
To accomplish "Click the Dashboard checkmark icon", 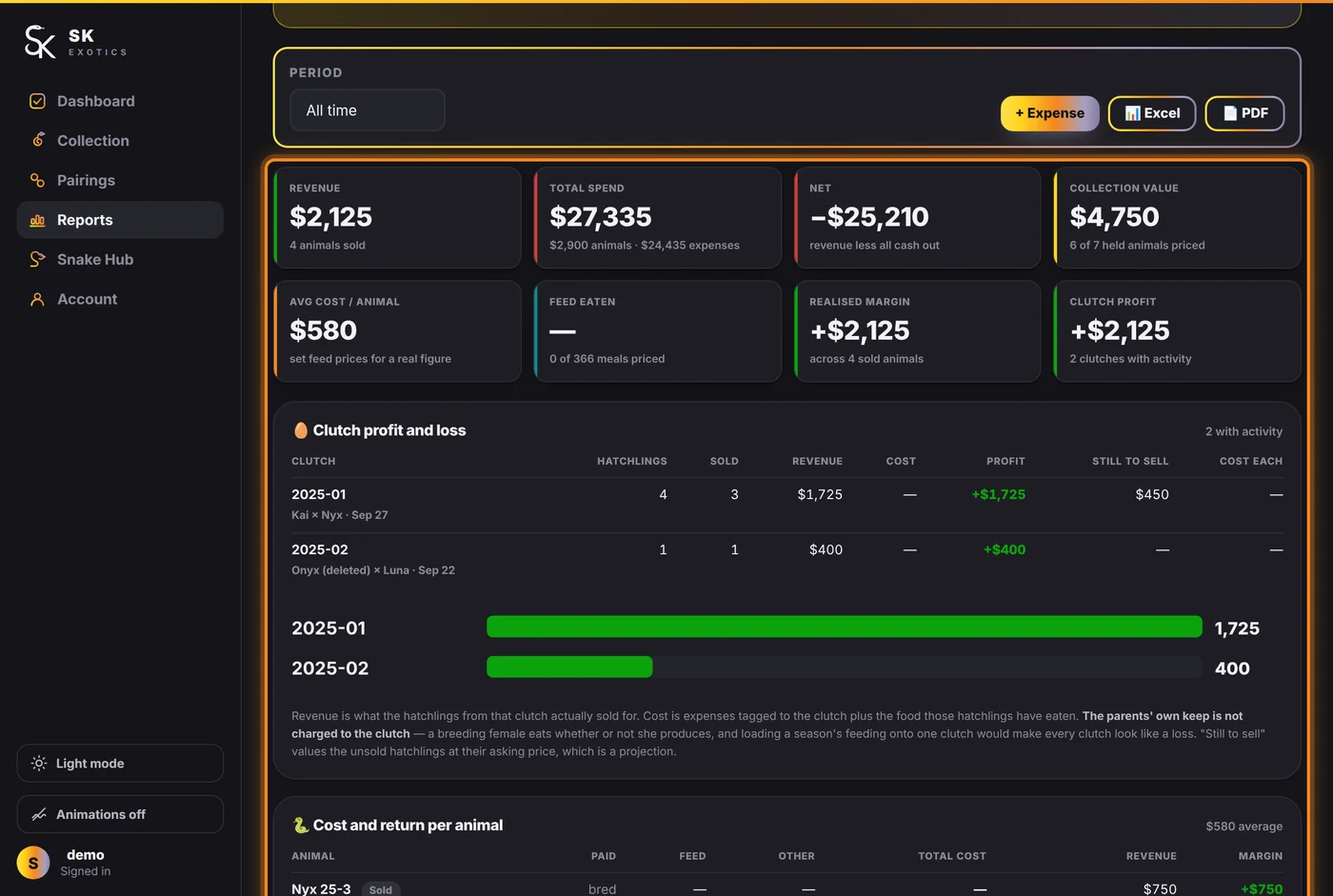I will (37, 101).
